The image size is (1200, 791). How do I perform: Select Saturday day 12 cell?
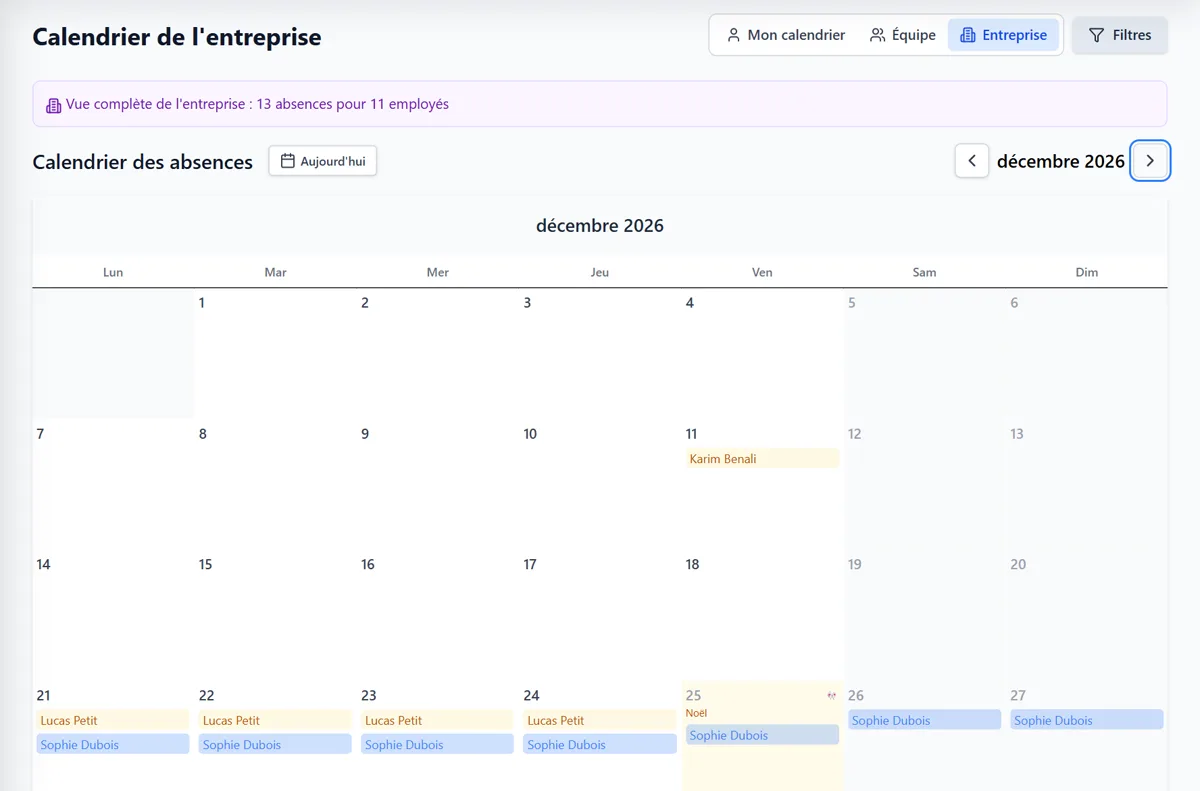(x=924, y=484)
